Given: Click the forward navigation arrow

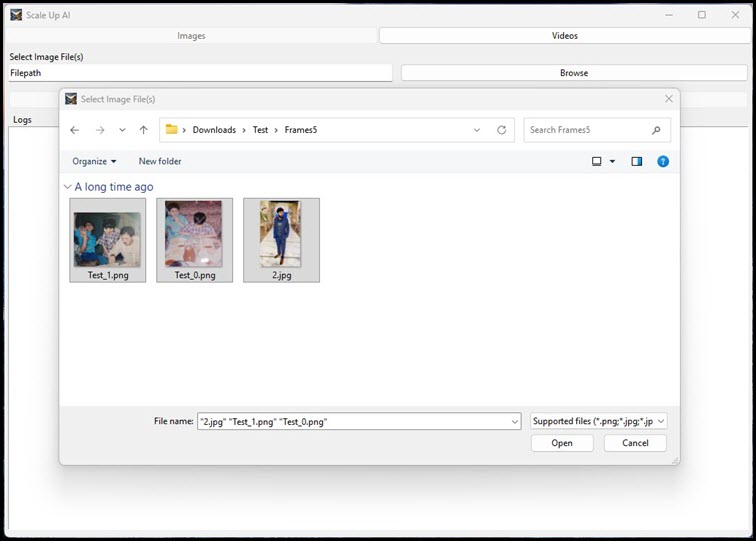Looking at the screenshot, I should (100, 130).
